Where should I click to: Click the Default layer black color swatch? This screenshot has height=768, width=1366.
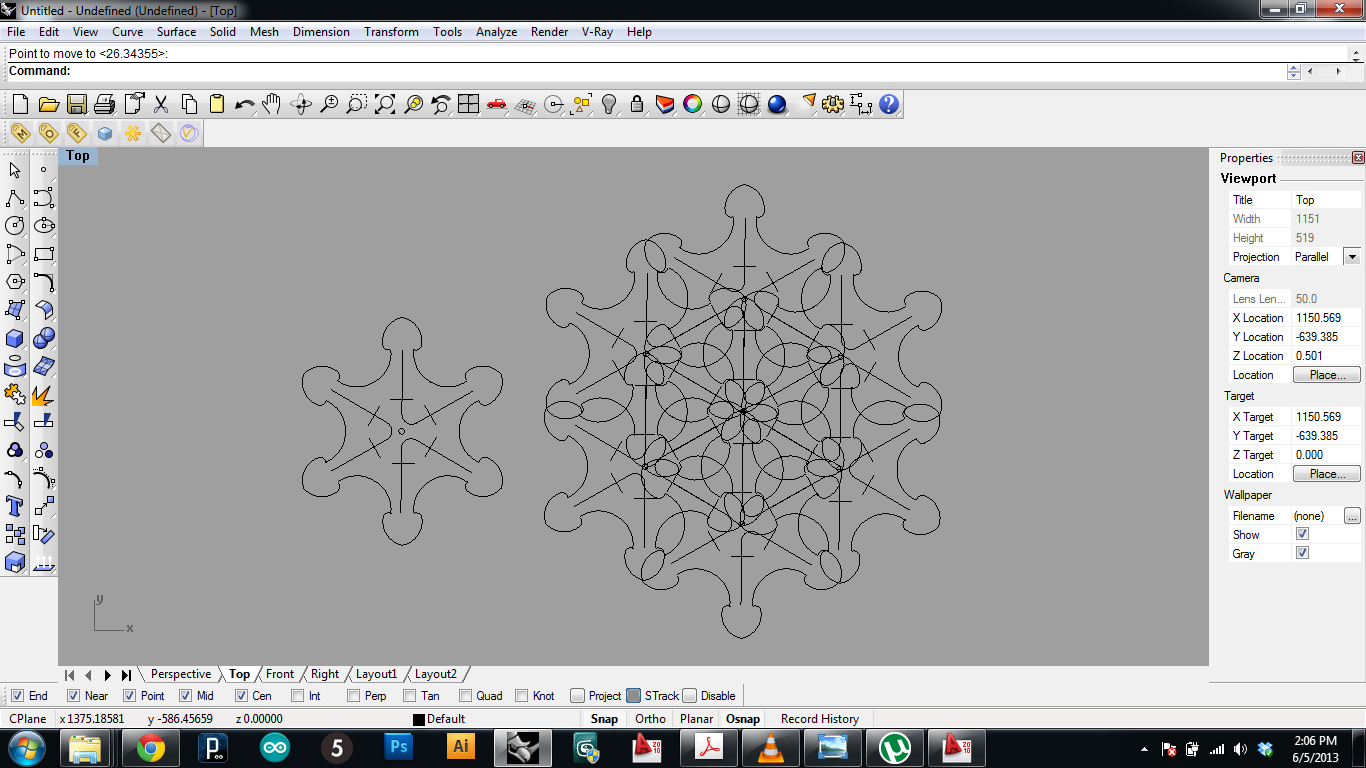click(x=419, y=720)
